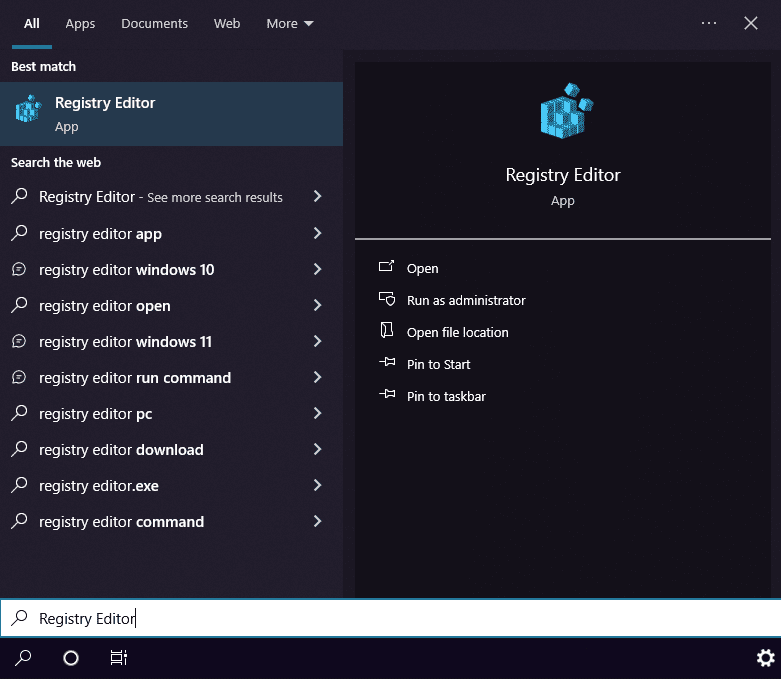781x679 pixels.
Task: Switch to the Web tab
Action: [x=227, y=23]
